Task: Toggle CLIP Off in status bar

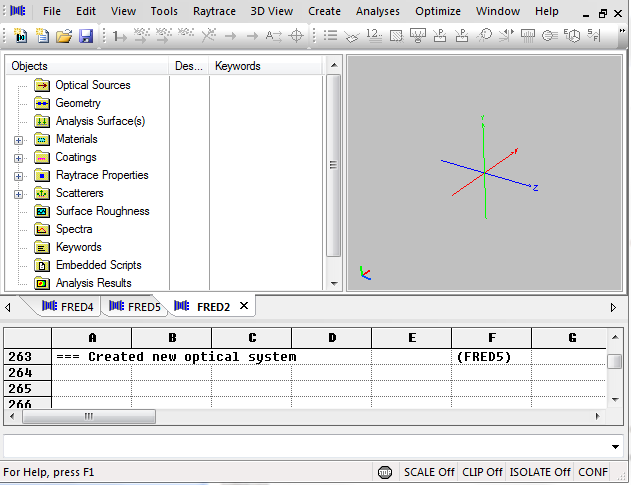Action: [x=482, y=472]
